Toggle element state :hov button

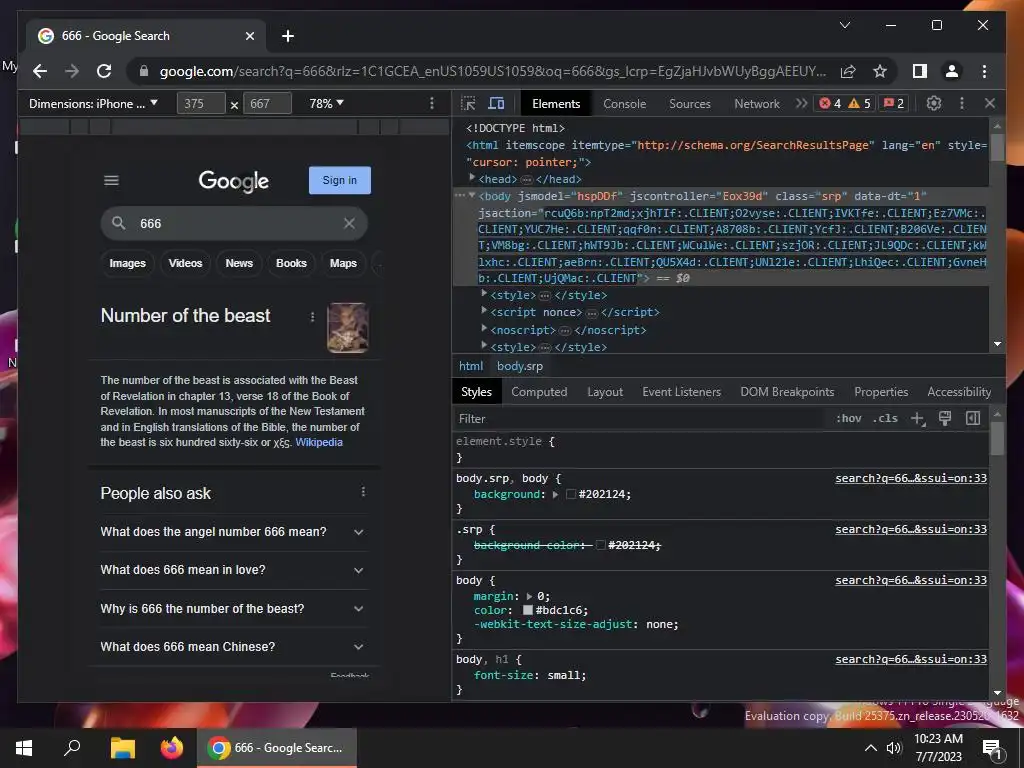coord(848,419)
